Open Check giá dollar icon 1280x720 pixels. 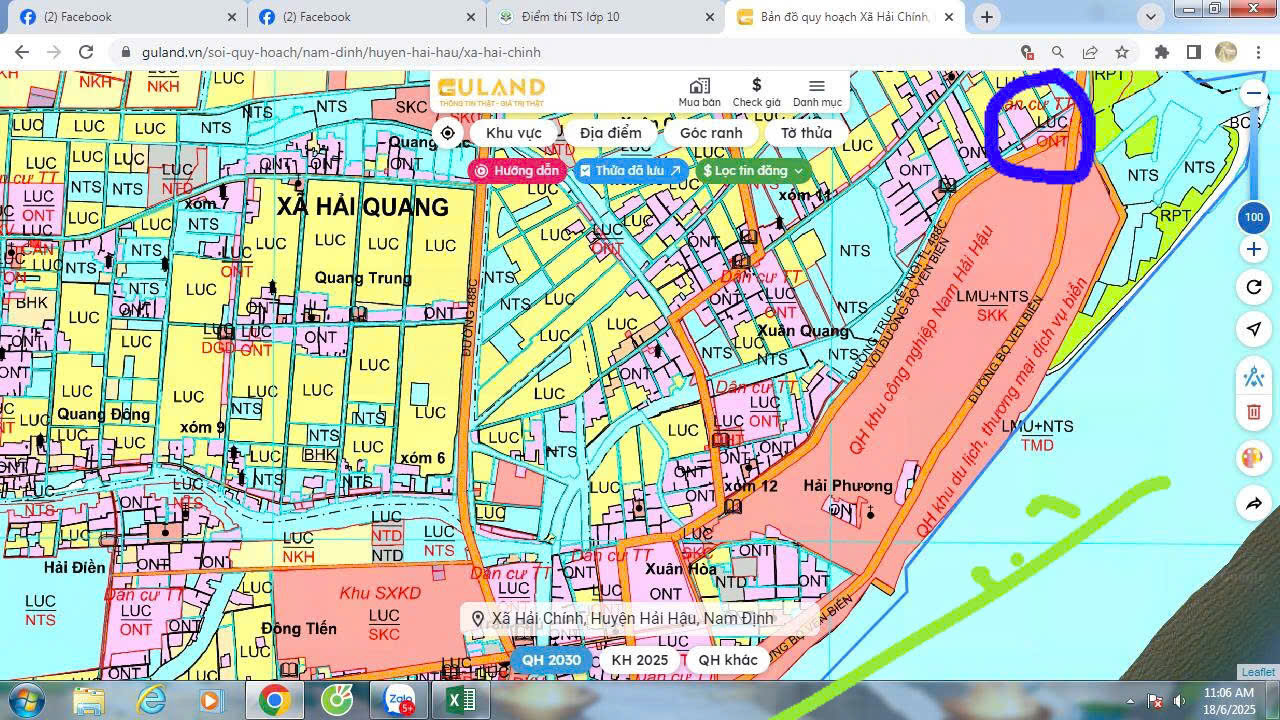tap(756, 92)
